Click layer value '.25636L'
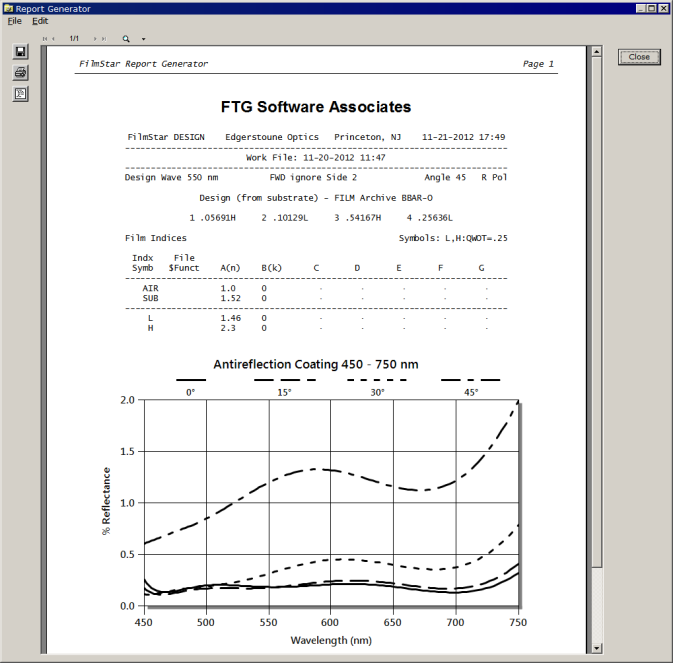Screen dimensions: 673x663 [x=435, y=218]
